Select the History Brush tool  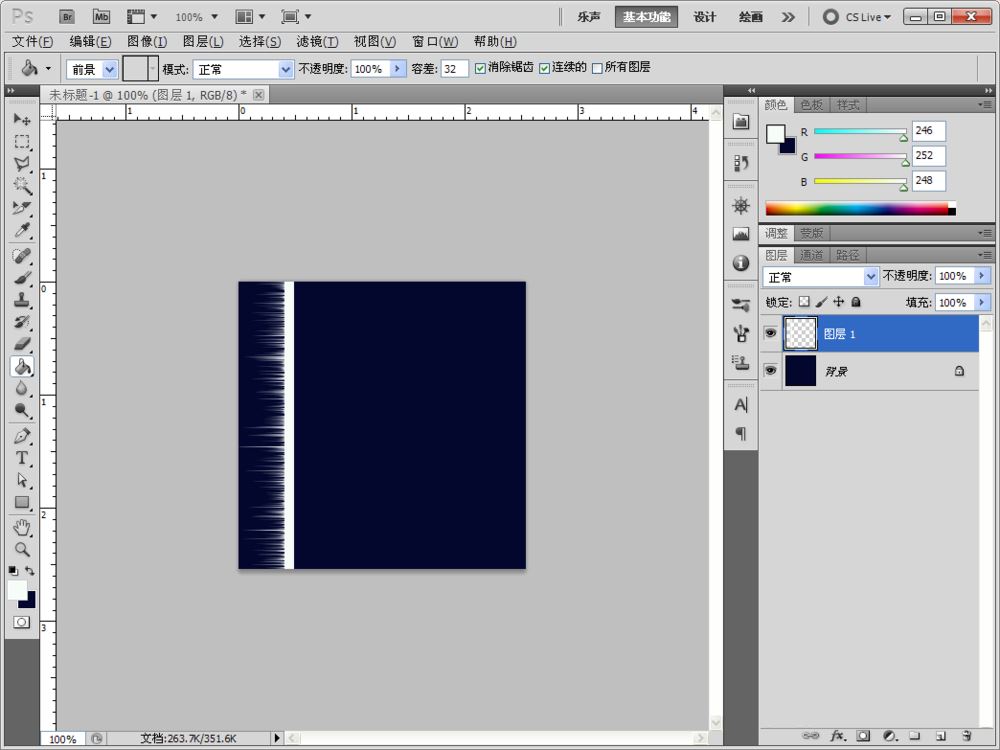click(22, 322)
